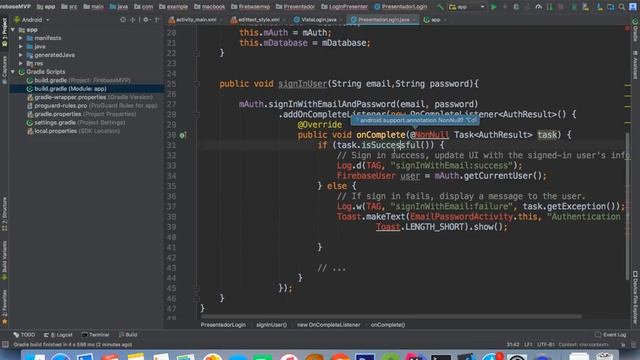Click the collapse all icon in Project panel

(x=133, y=20)
